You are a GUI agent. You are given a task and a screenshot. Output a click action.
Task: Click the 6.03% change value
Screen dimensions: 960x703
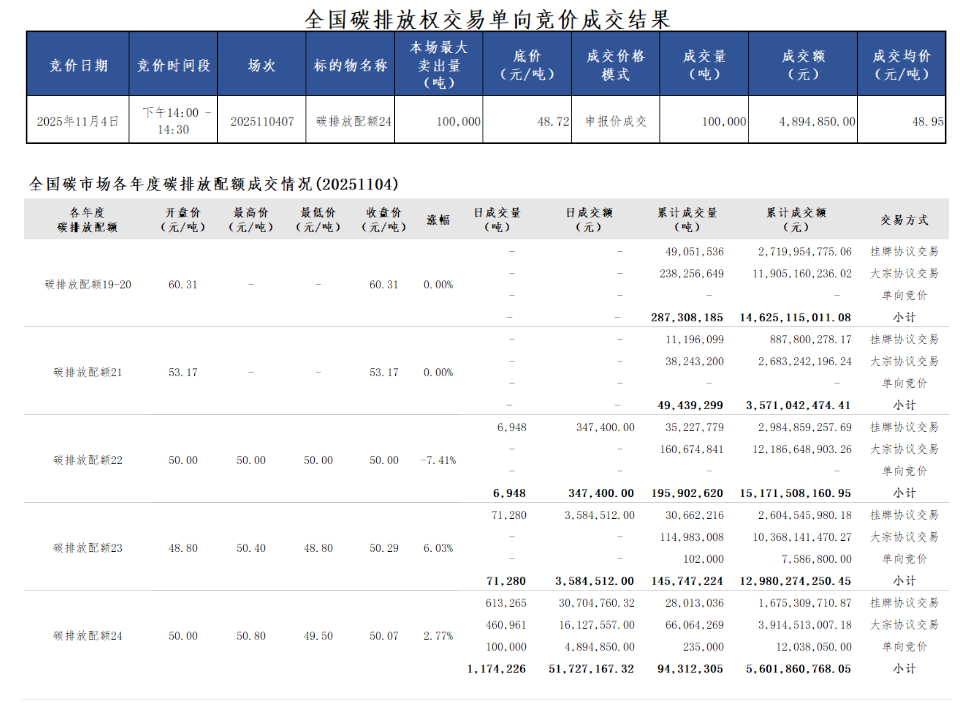click(438, 548)
